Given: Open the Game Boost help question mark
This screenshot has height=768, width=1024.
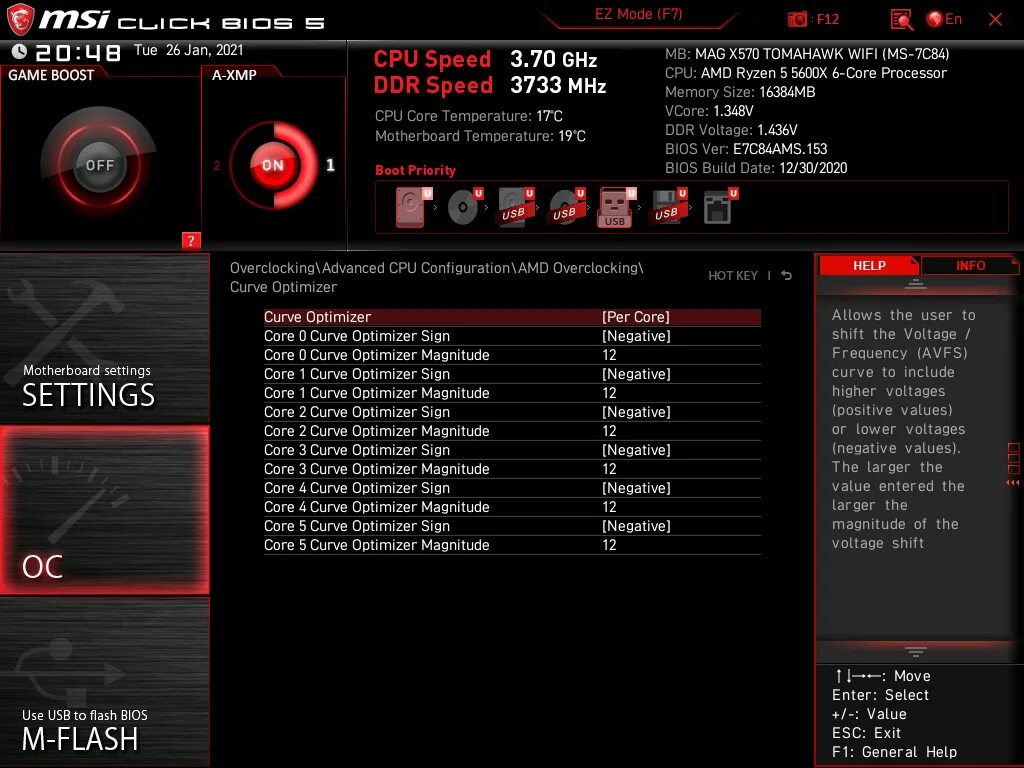Looking at the screenshot, I should (x=191, y=240).
